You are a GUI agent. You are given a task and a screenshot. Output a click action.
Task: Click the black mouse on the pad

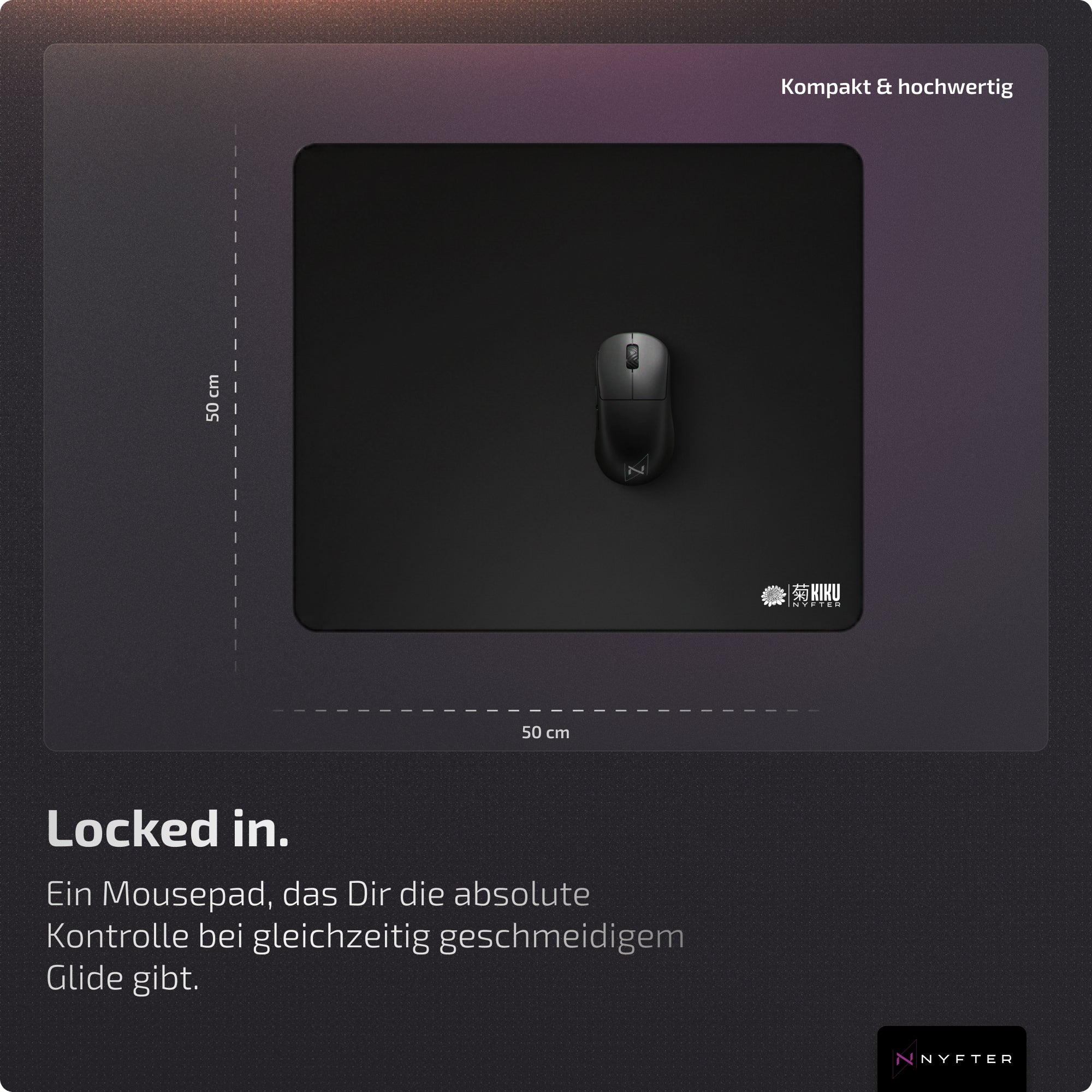coord(632,408)
